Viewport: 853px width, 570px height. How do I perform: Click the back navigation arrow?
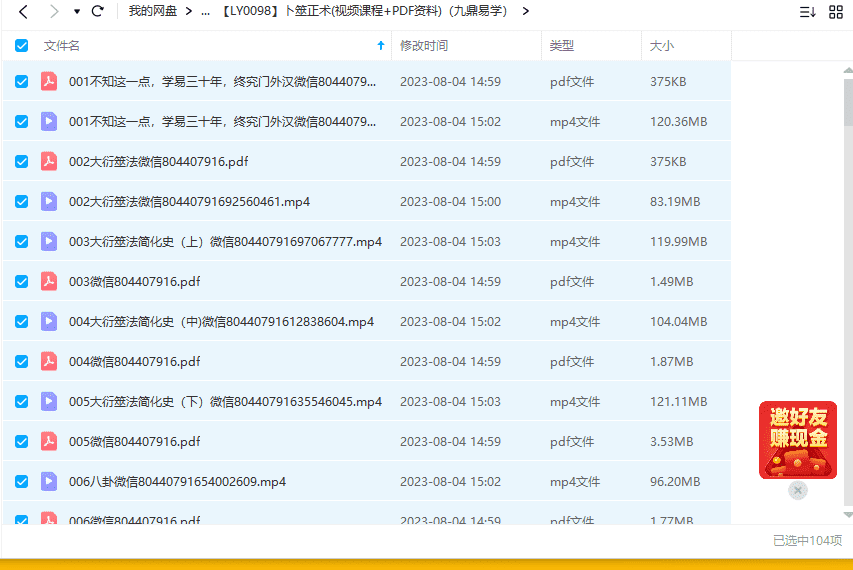[23, 11]
